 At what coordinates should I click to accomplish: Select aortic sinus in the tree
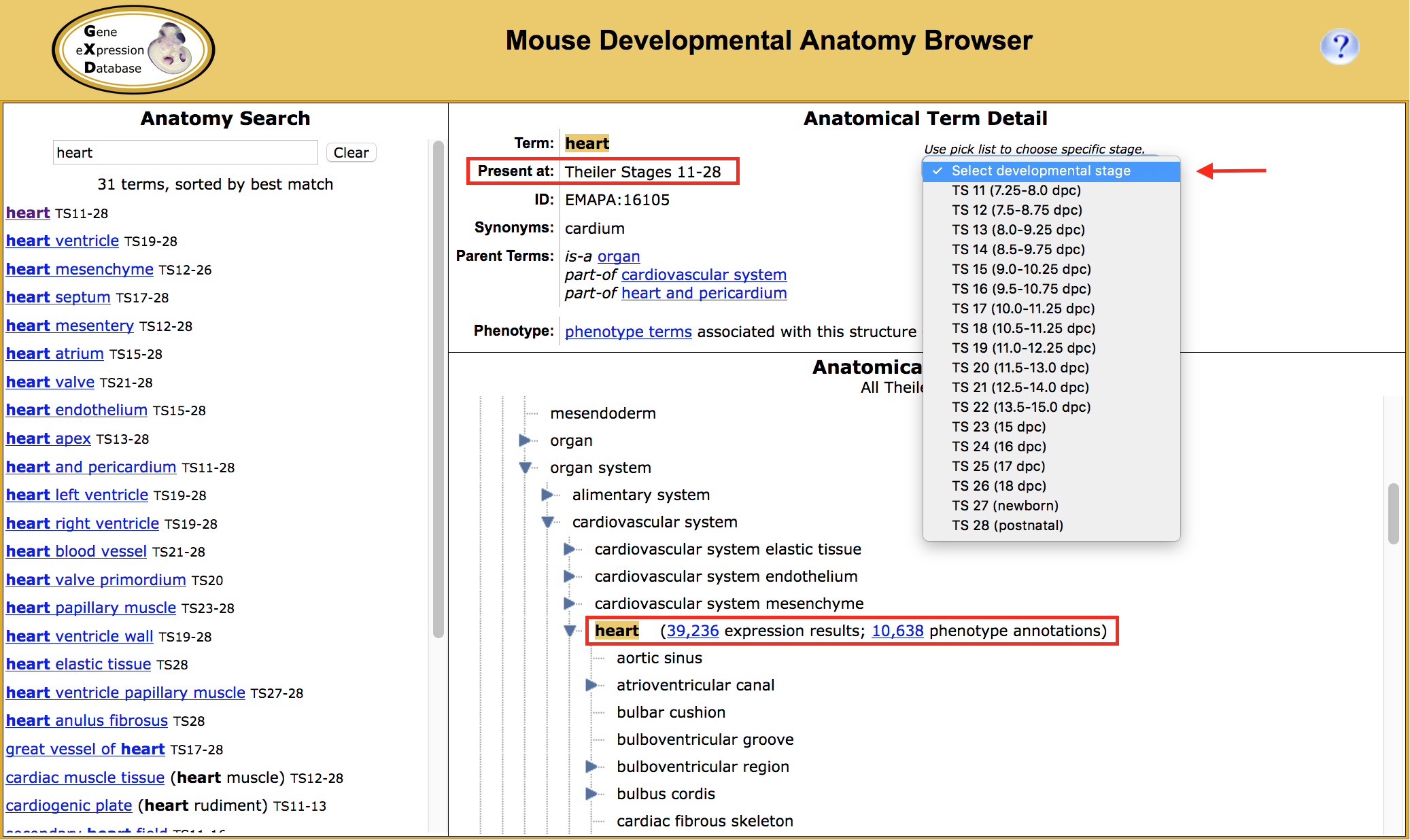click(x=659, y=658)
